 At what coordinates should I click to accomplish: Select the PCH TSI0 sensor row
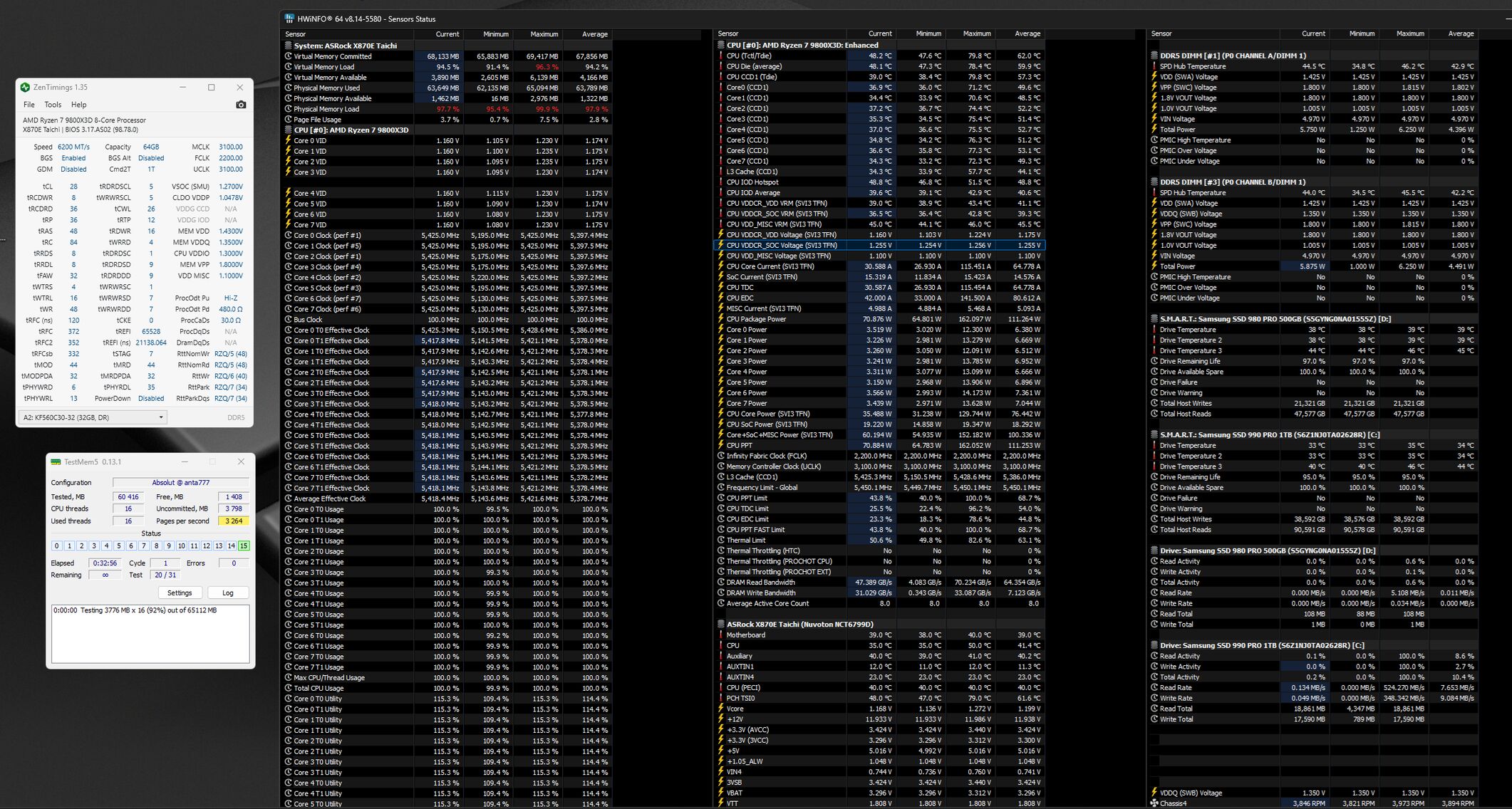(879, 699)
